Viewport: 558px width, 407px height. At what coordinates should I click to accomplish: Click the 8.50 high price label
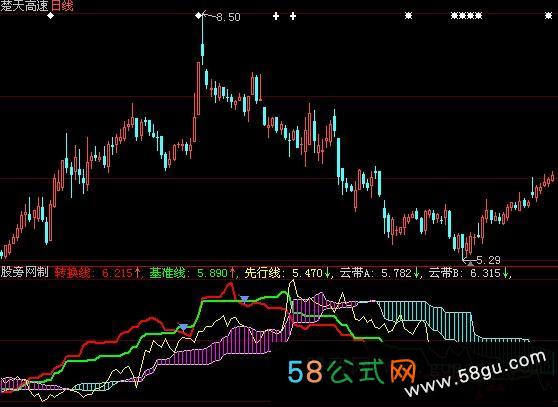(x=228, y=17)
